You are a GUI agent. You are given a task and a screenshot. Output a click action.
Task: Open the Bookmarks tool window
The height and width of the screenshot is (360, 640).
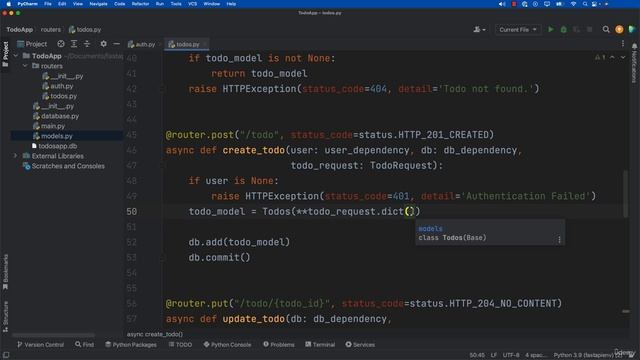tap(5, 271)
